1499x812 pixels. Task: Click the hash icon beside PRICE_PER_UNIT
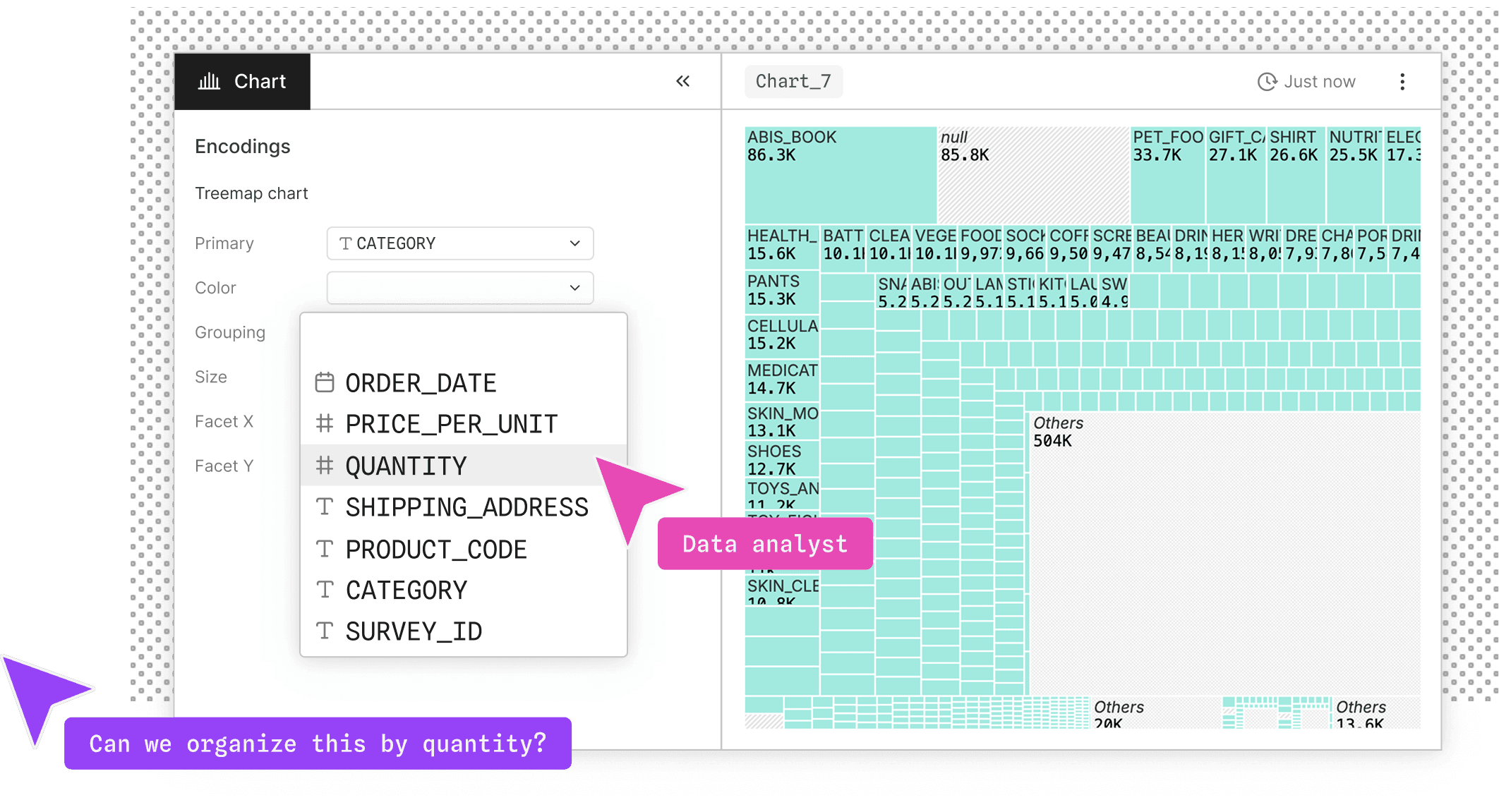click(x=325, y=423)
